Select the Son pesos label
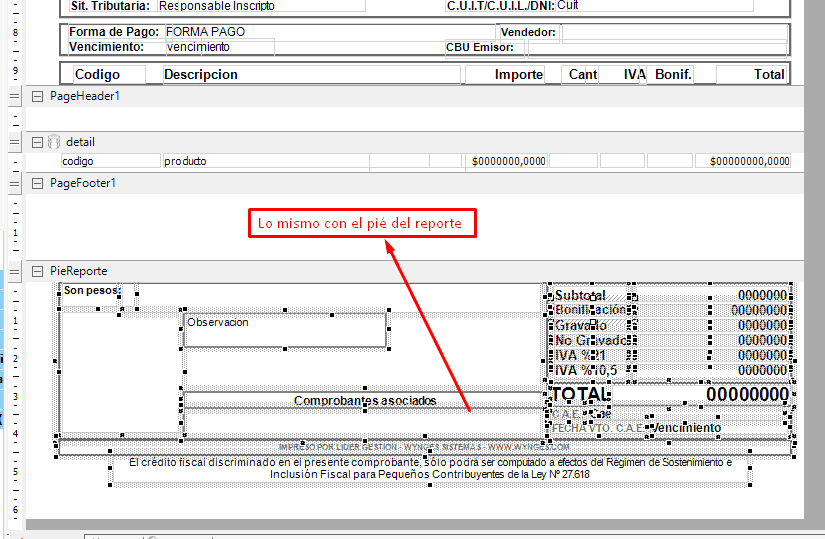 [x=91, y=291]
